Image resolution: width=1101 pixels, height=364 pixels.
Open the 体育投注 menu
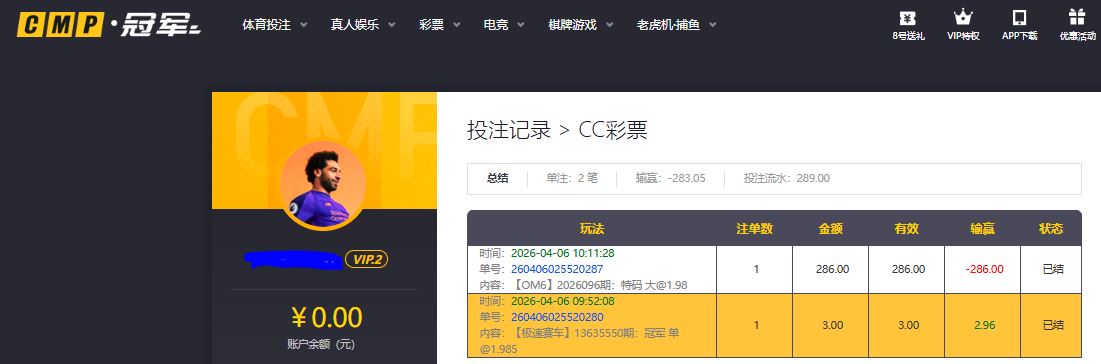pos(266,25)
